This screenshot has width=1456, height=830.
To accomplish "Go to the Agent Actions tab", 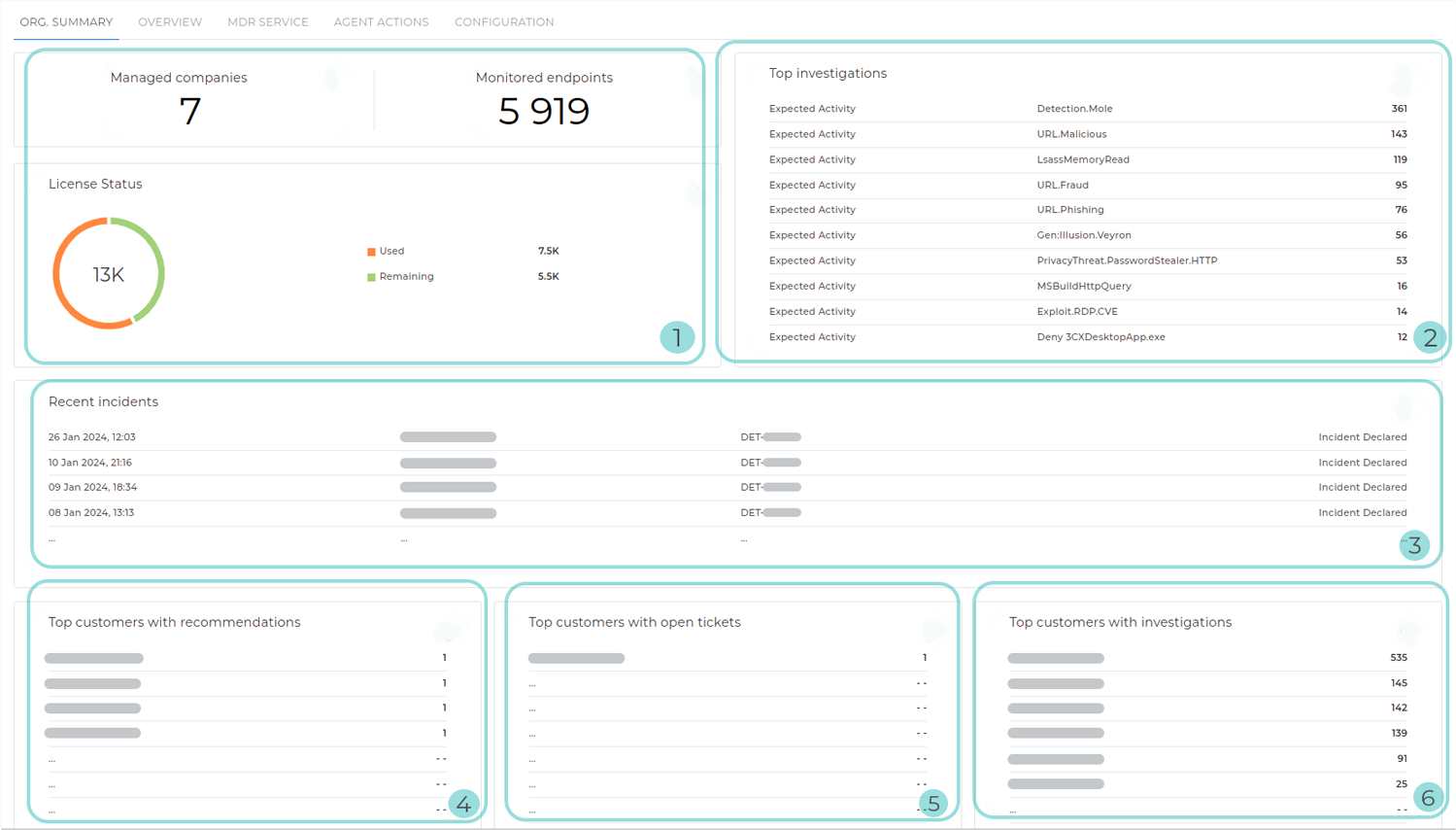I will click(381, 21).
